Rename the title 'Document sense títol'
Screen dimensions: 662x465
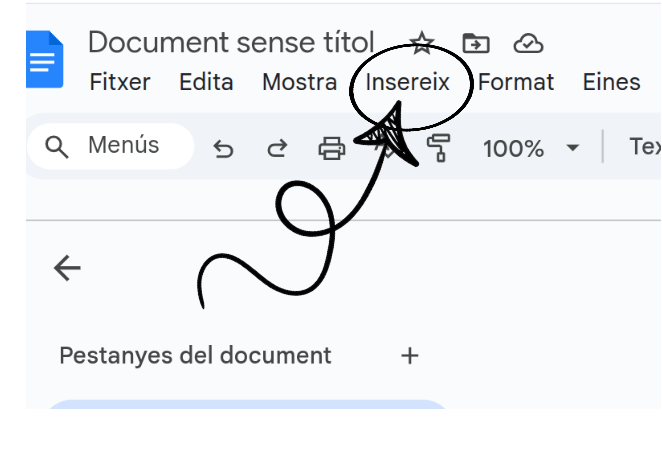point(230,43)
